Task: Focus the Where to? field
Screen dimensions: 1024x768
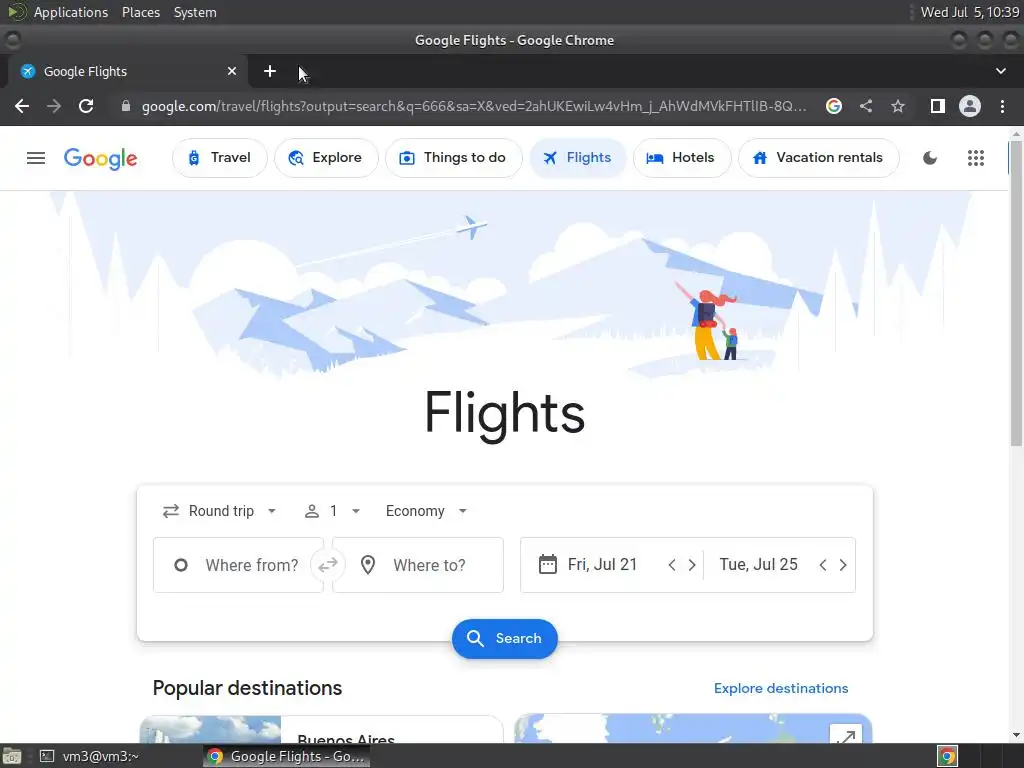Action: [418, 565]
